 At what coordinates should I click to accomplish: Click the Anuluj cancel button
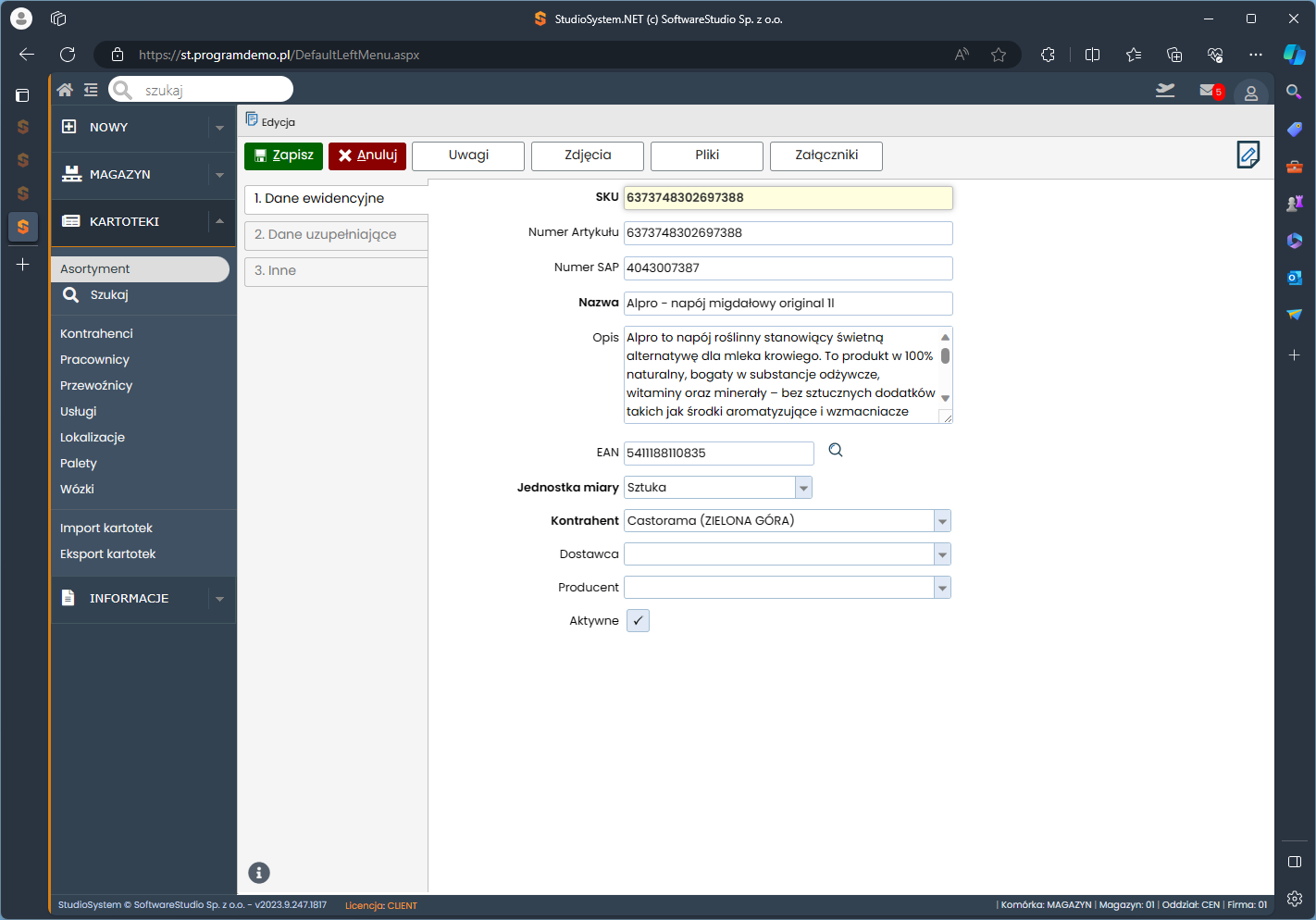pyautogui.click(x=367, y=155)
